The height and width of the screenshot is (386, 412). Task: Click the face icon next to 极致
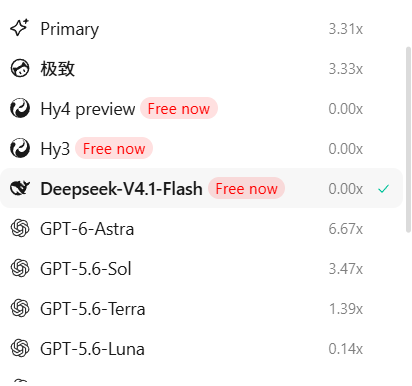(x=20, y=68)
